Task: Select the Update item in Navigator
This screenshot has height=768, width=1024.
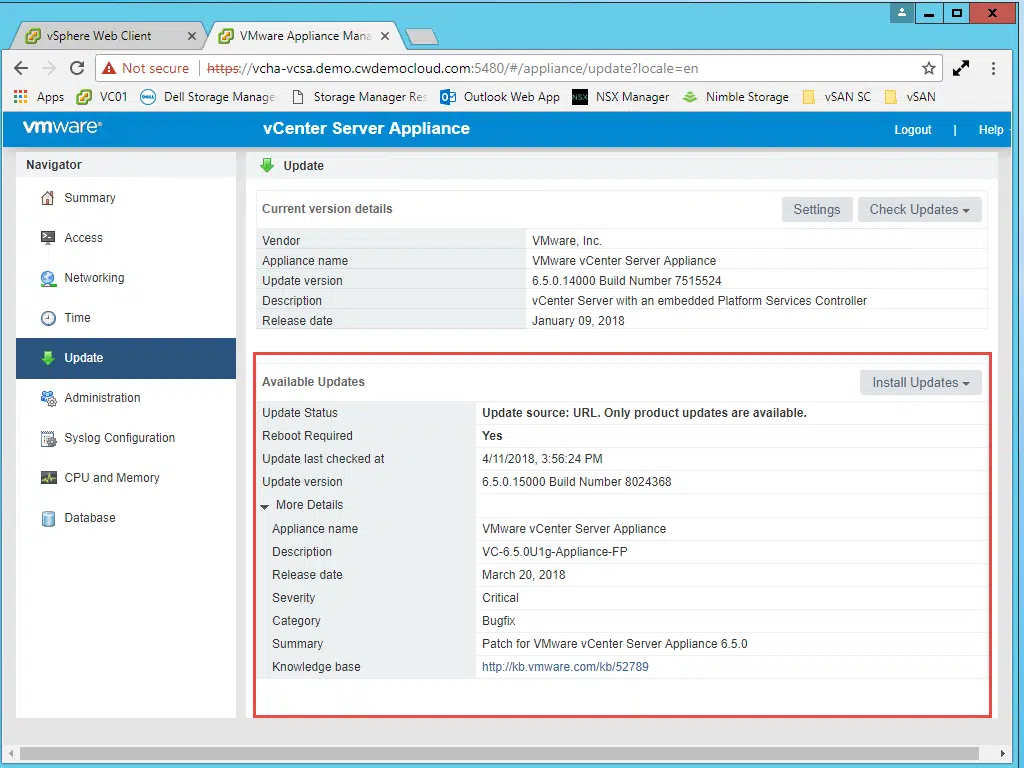Action: click(x=126, y=358)
